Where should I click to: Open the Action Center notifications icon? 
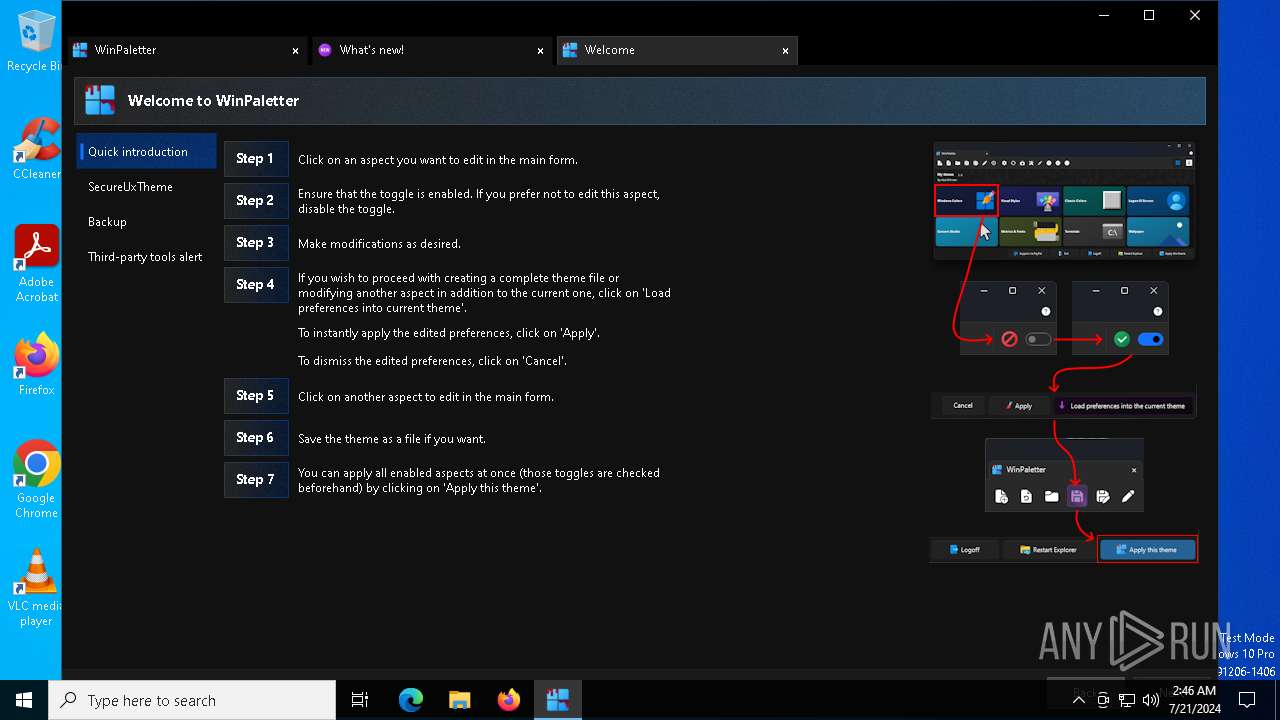pyautogui.click(x=1247, y=700)
